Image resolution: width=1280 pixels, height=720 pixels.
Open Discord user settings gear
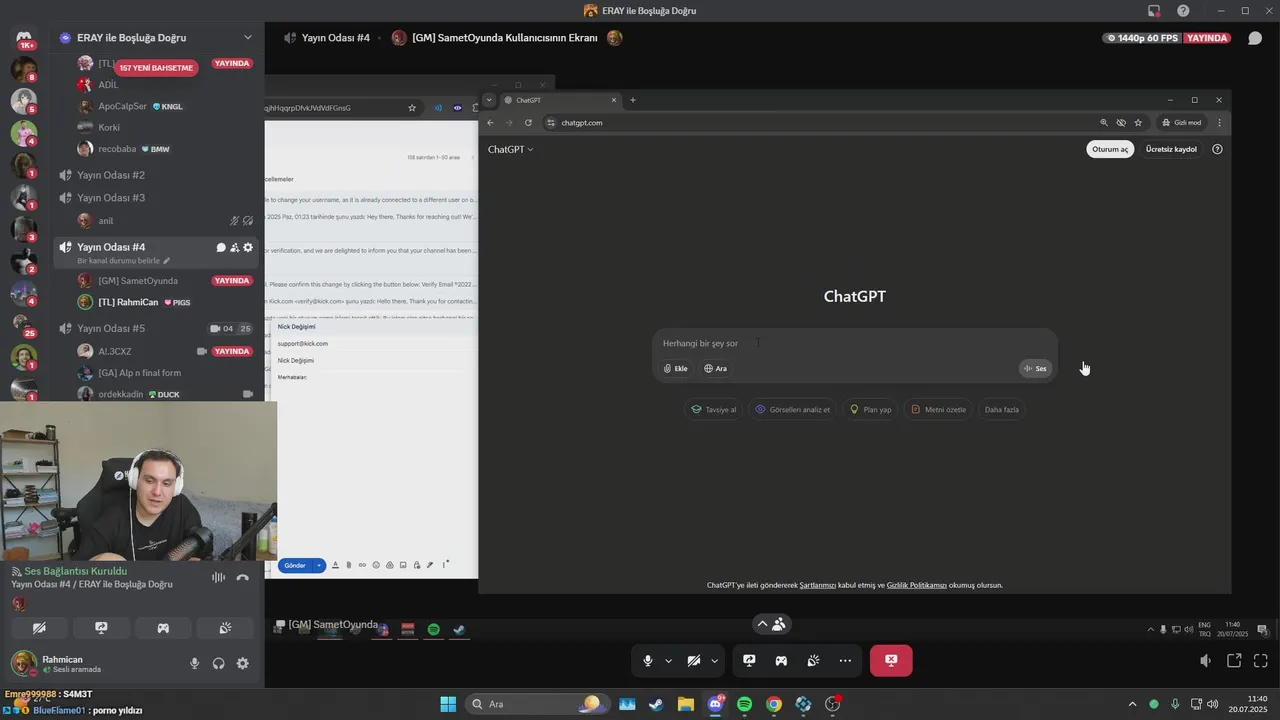coord(242,663)
